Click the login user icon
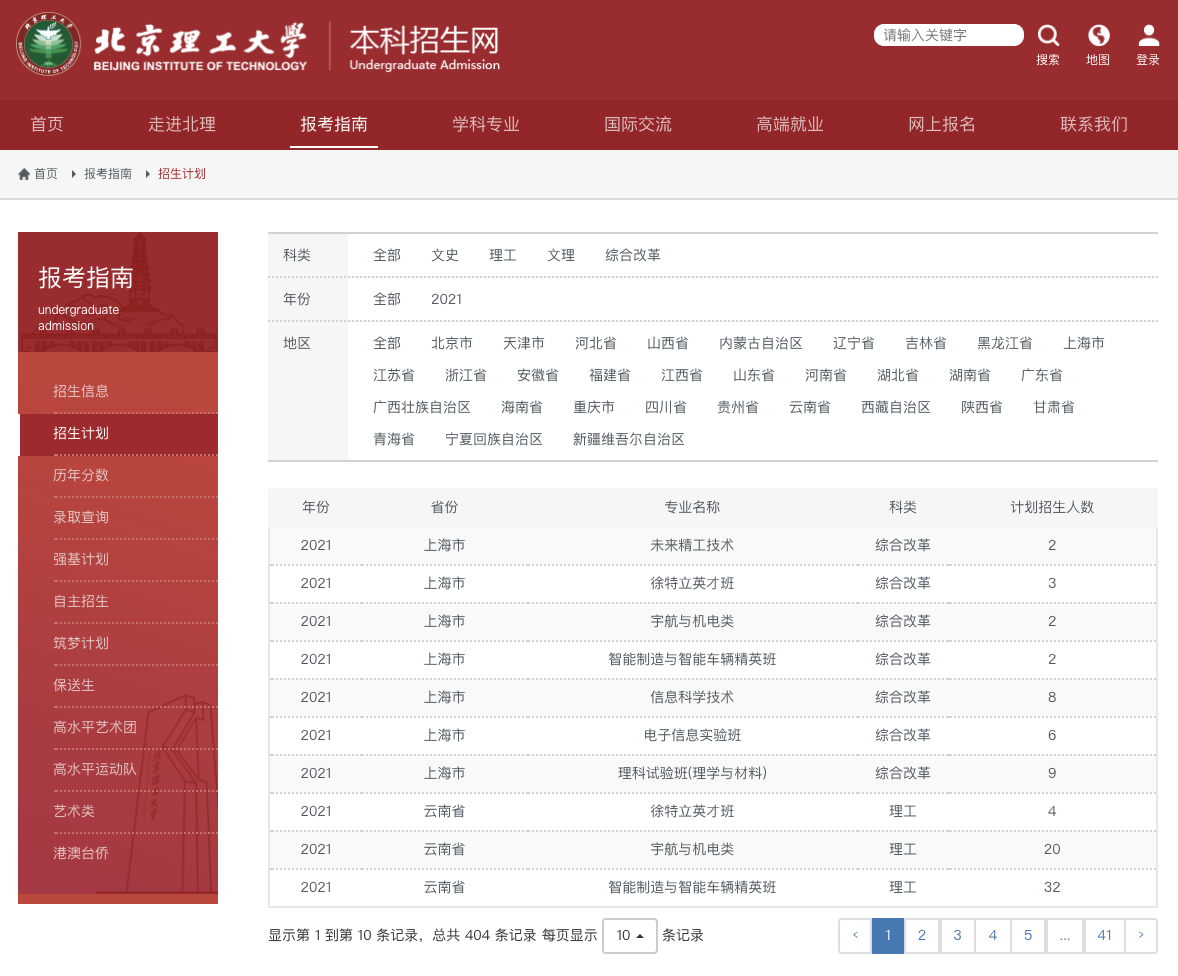The width and height of the screenshot is (1178, 976). coord(1148,37)
